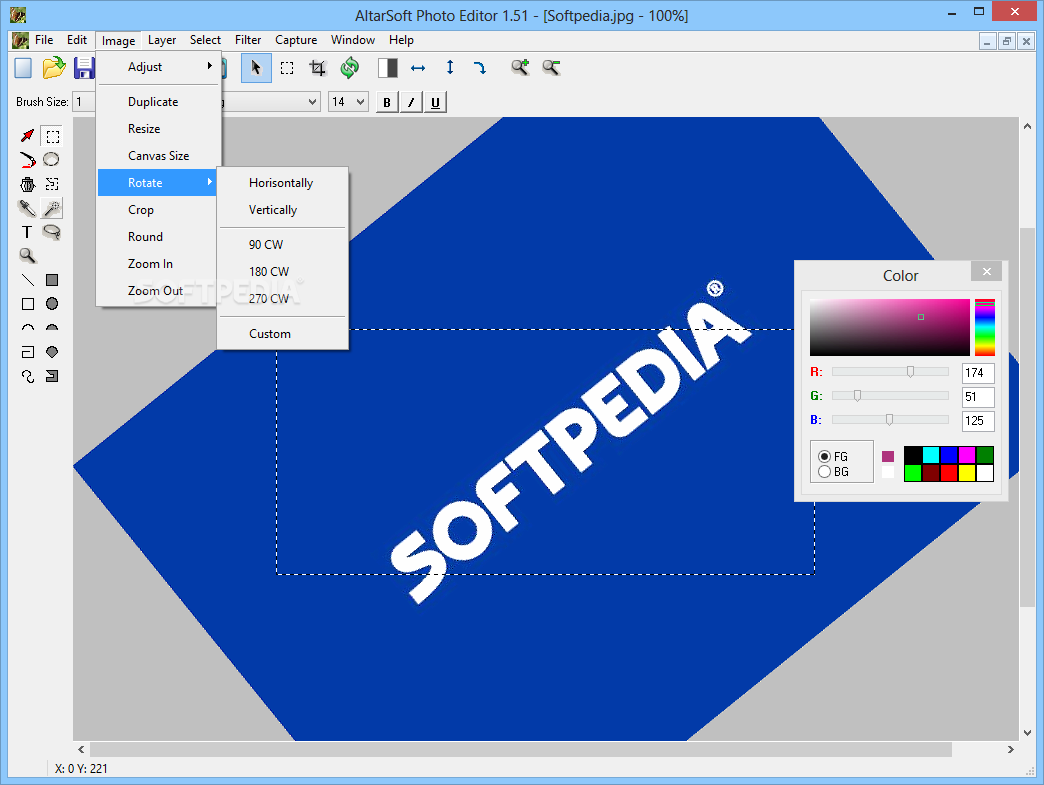
Task: Select the elliptical selection tool
Action: [x=51, y=160]
